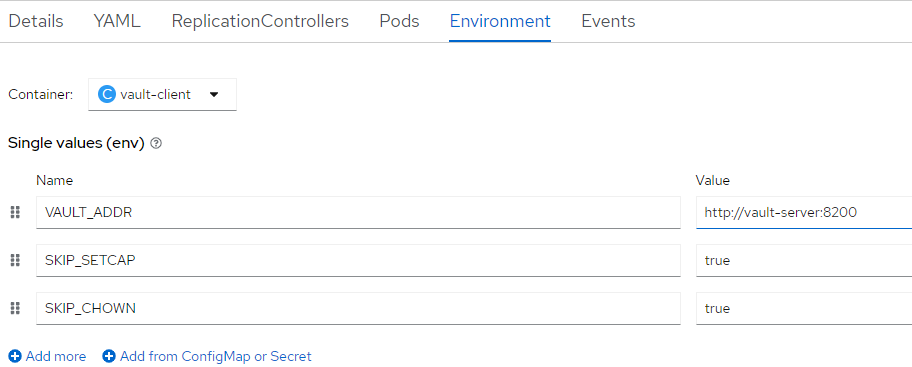Click the http://vault-server:8200 value field
The width and height of the screenshot is (912, 367).
(x=804, y=212)
